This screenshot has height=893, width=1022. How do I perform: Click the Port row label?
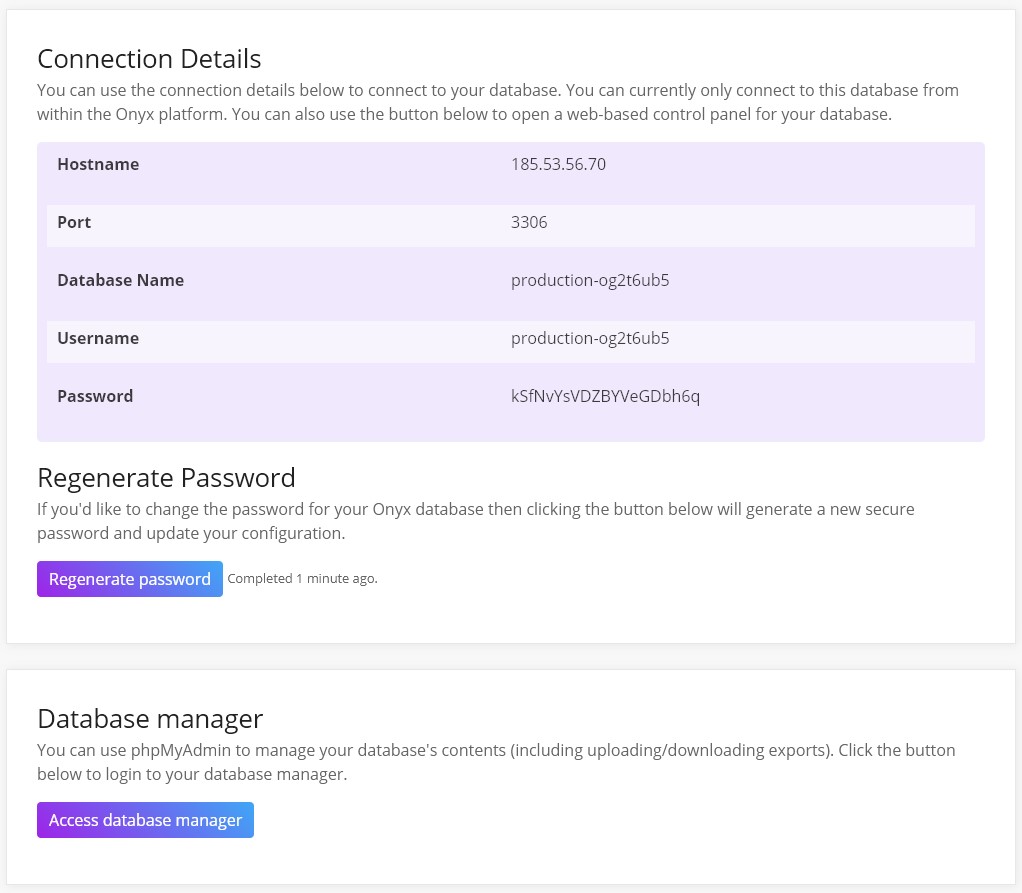[74, 222]
